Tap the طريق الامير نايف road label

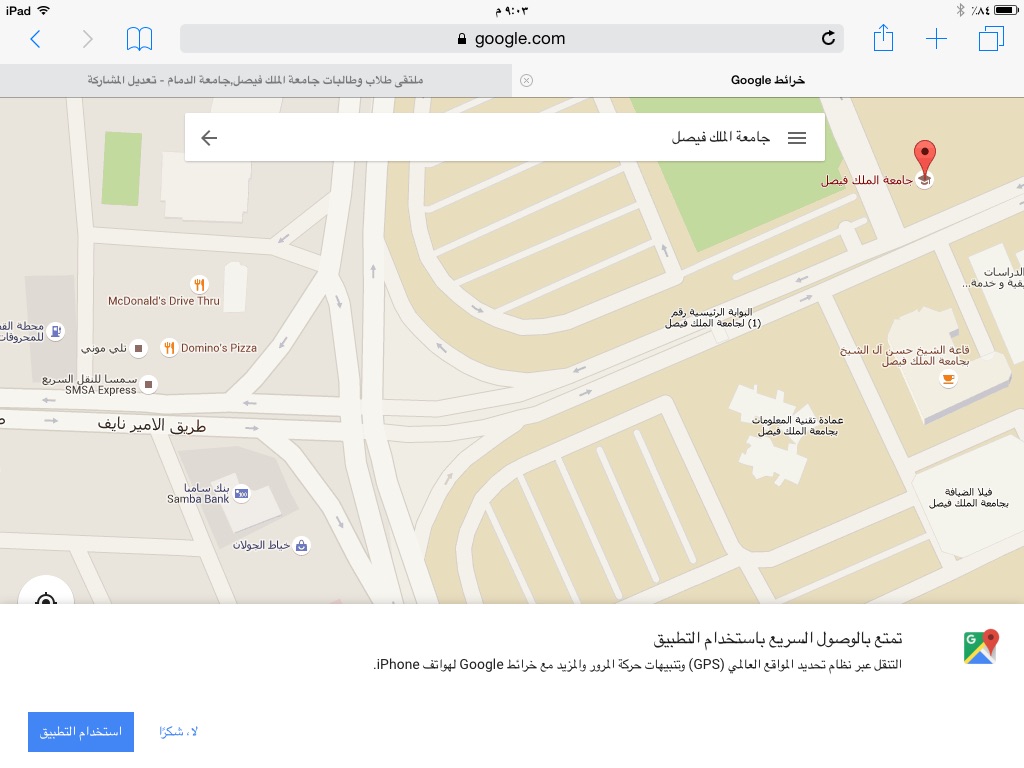coord(152,425)
